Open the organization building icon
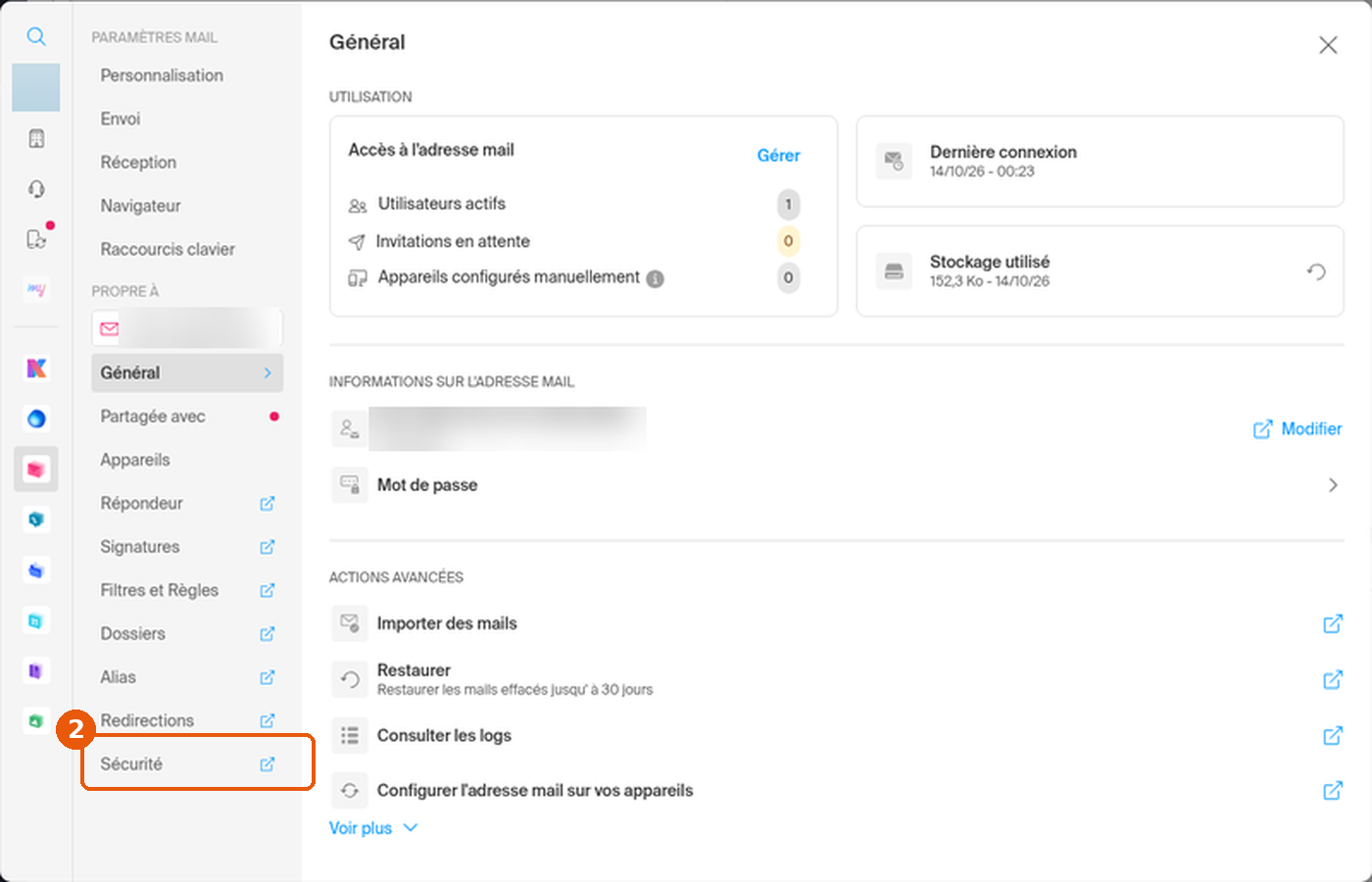Image resolution: width=1372 pixels, height=882 pixels. (x=36, y=138)
